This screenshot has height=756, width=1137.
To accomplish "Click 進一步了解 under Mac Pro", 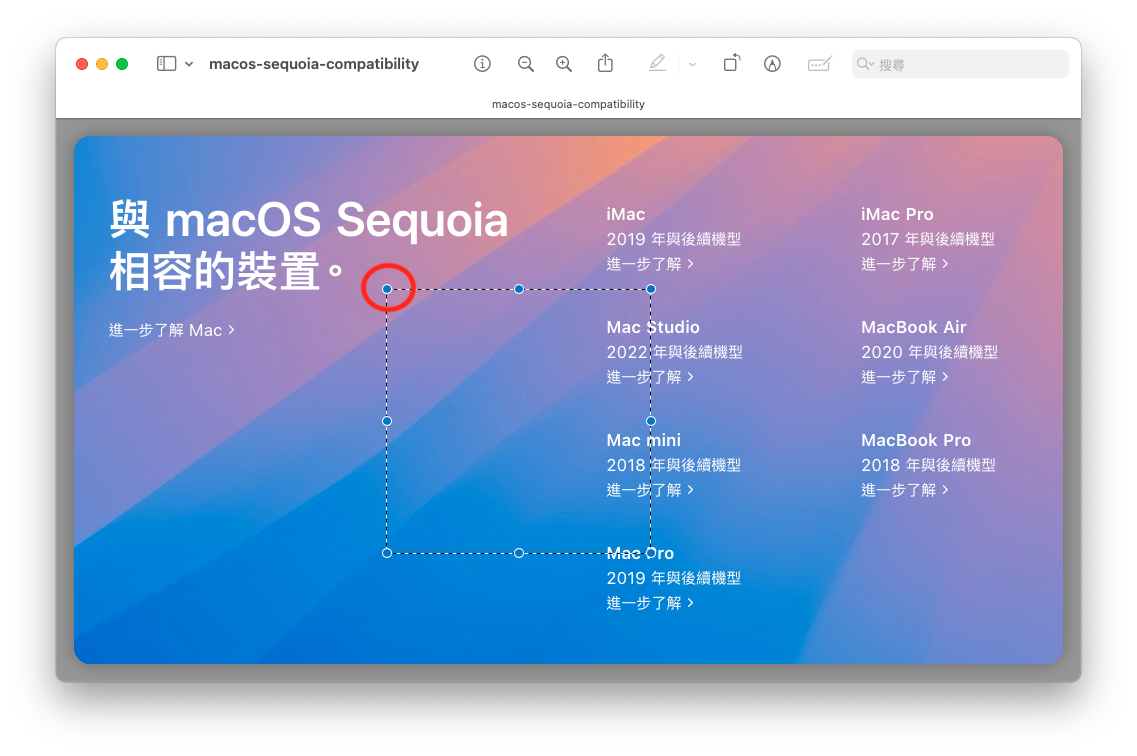I will (650, 603).
